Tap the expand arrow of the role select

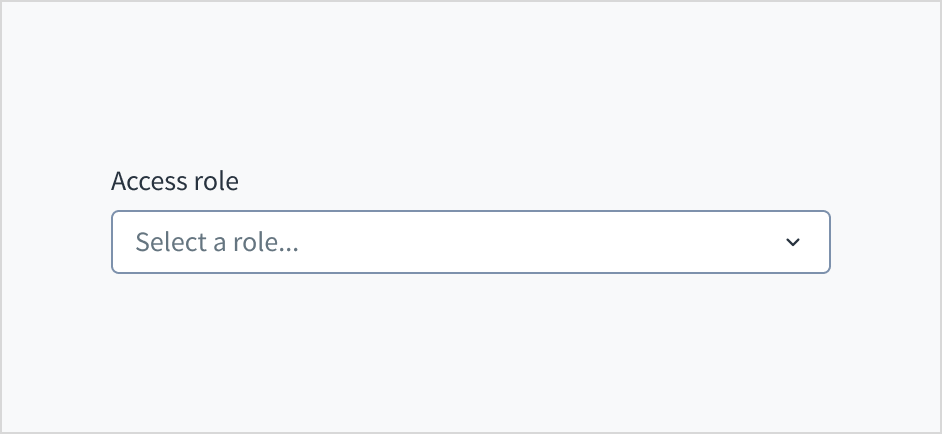pyautogui.click(x=793, y=242)
